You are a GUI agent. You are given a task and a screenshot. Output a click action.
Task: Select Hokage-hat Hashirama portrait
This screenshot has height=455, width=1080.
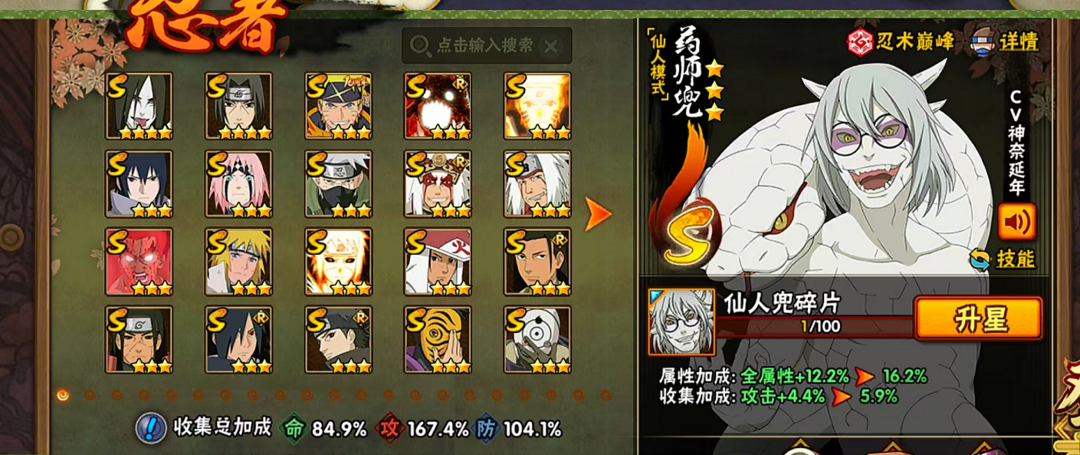pyautogui.click(x=437, y=262)
